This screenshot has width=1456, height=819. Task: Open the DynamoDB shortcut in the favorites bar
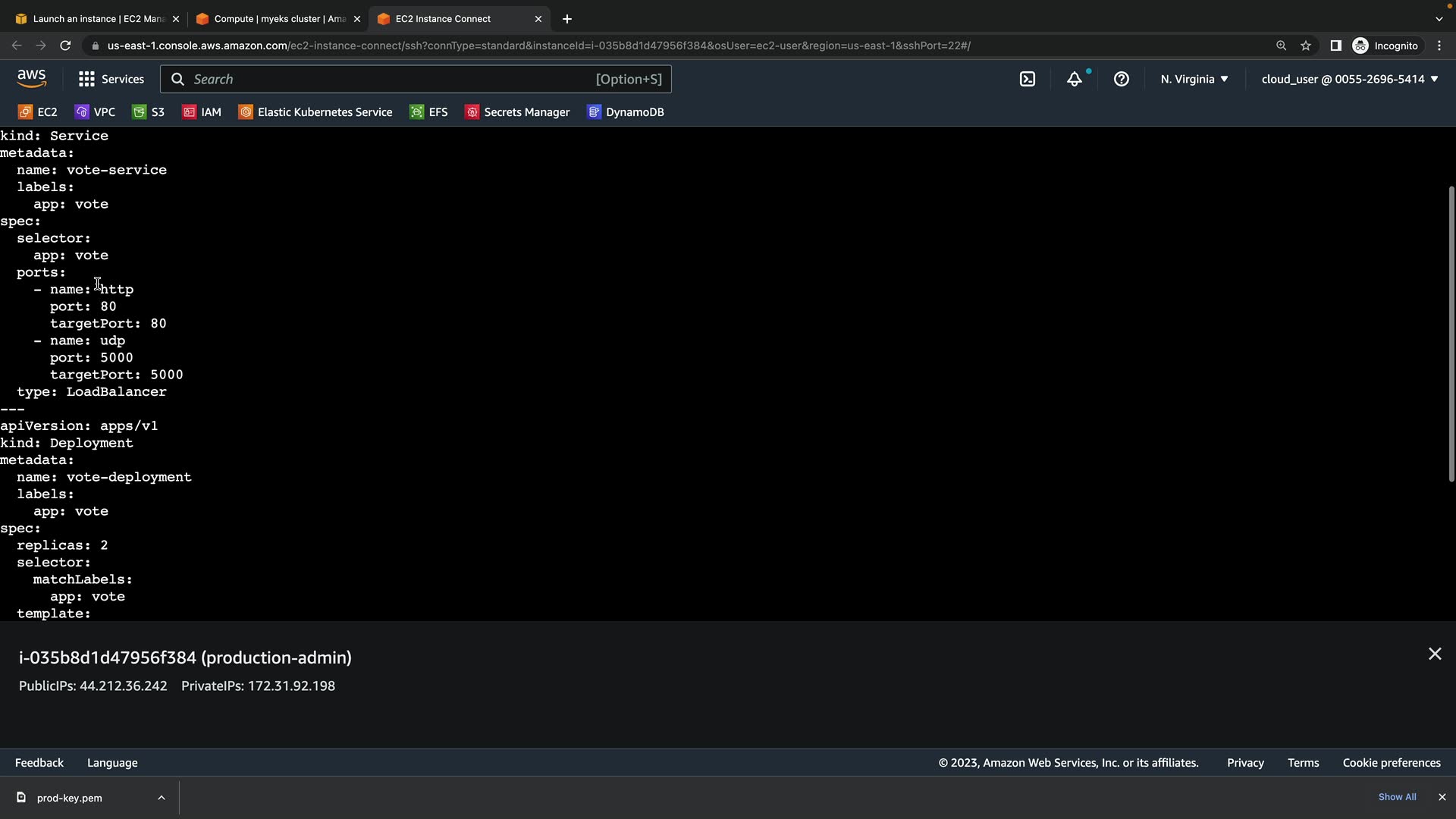(x=626, y=112)
